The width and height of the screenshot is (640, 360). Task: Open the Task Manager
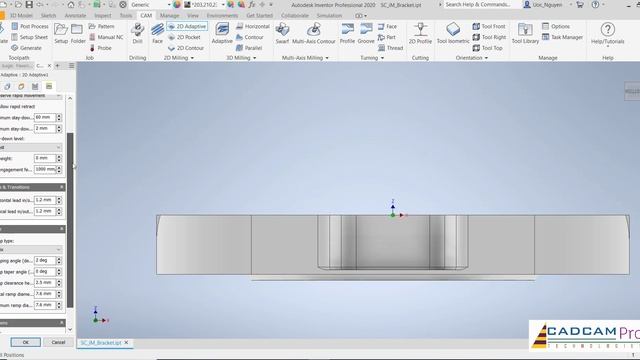pyautogui.click(x=562, y=37)
